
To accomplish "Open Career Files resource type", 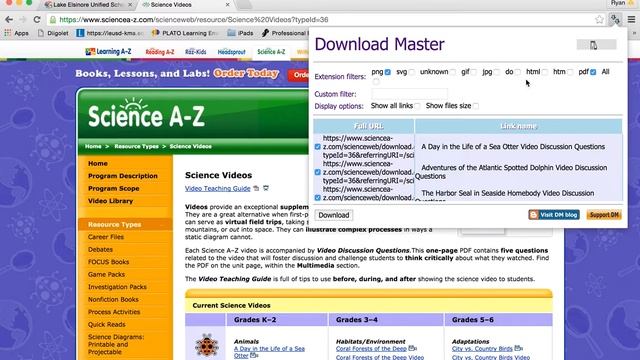I will 106,237.
